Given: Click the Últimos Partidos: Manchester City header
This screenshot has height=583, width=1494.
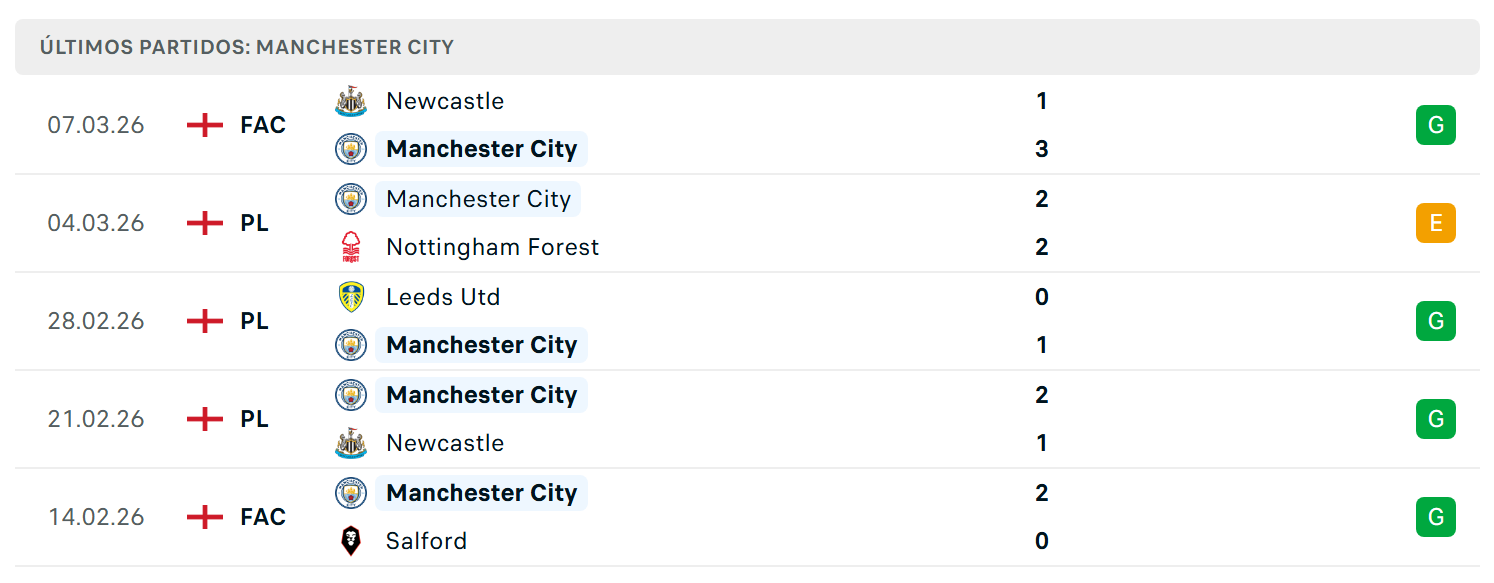Looking at the screenshot, I should [247, 47].
